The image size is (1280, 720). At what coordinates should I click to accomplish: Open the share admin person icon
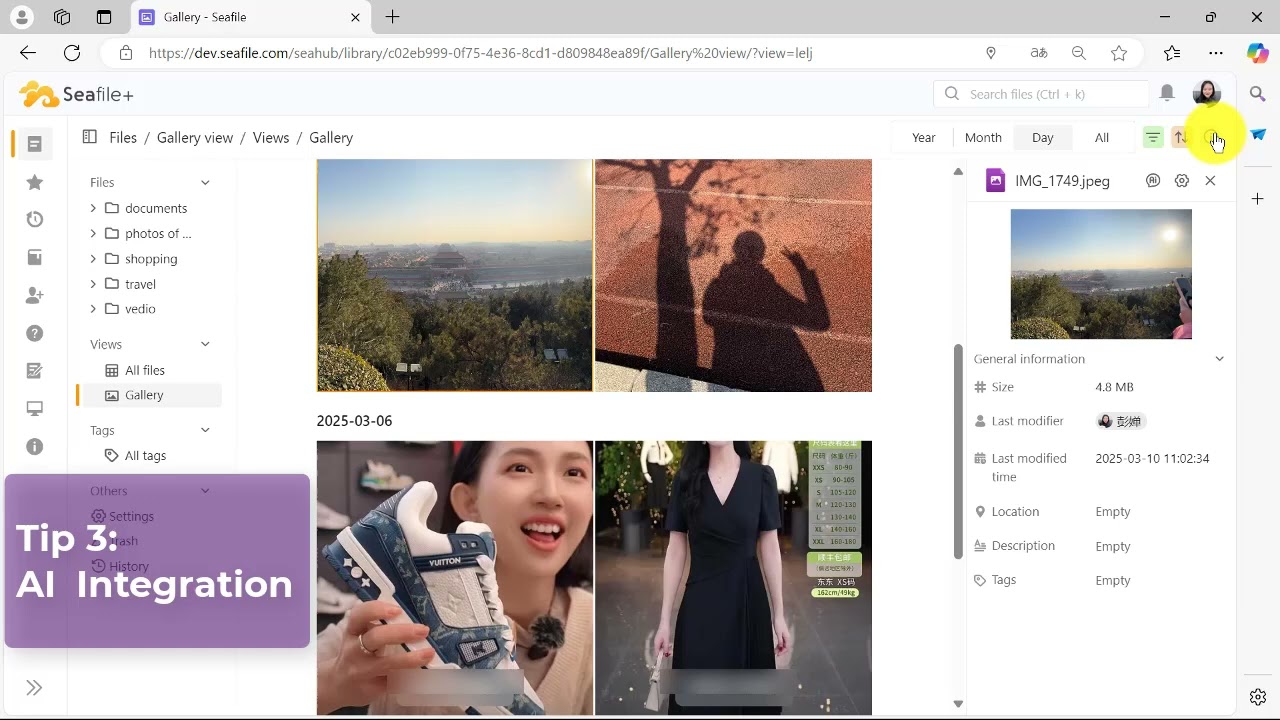pyautogui.click(x=34, y=296)
